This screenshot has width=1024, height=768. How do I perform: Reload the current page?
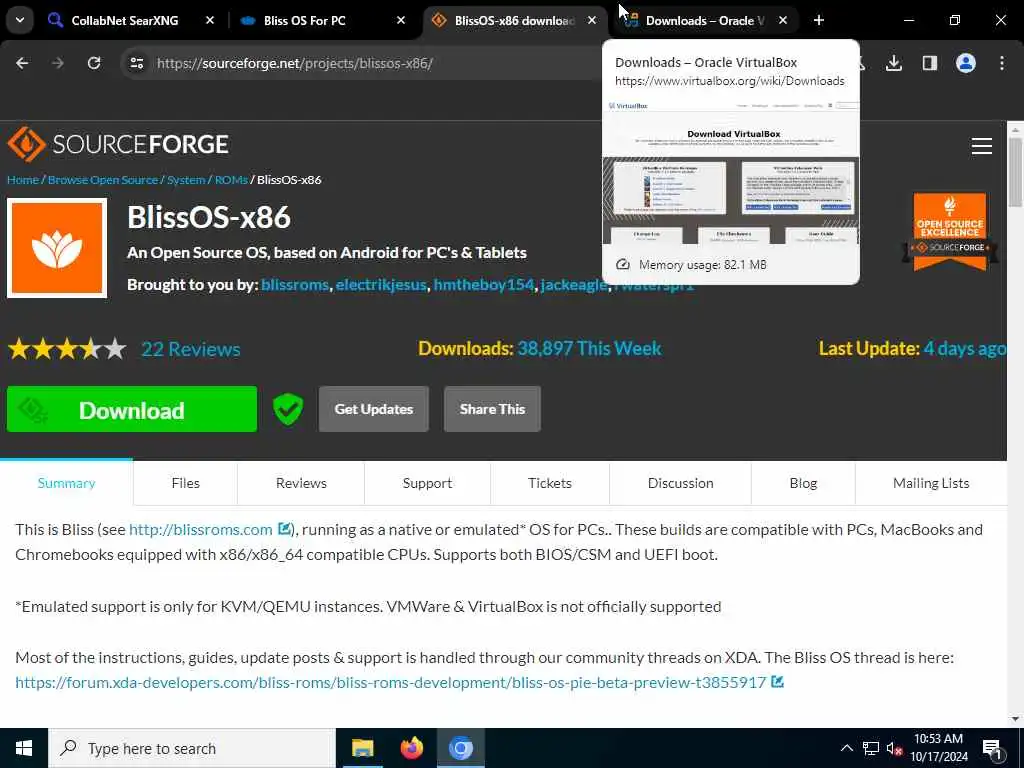[94, 63]
